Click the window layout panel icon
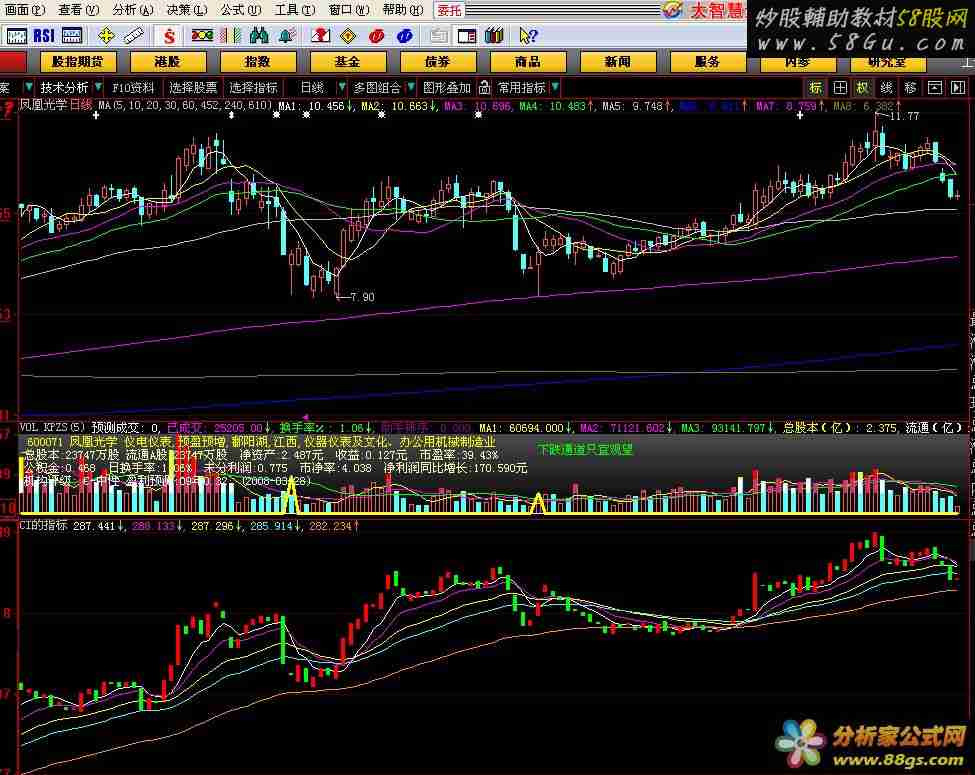Viewport: 975px width, 775px height. click(466, 36)
